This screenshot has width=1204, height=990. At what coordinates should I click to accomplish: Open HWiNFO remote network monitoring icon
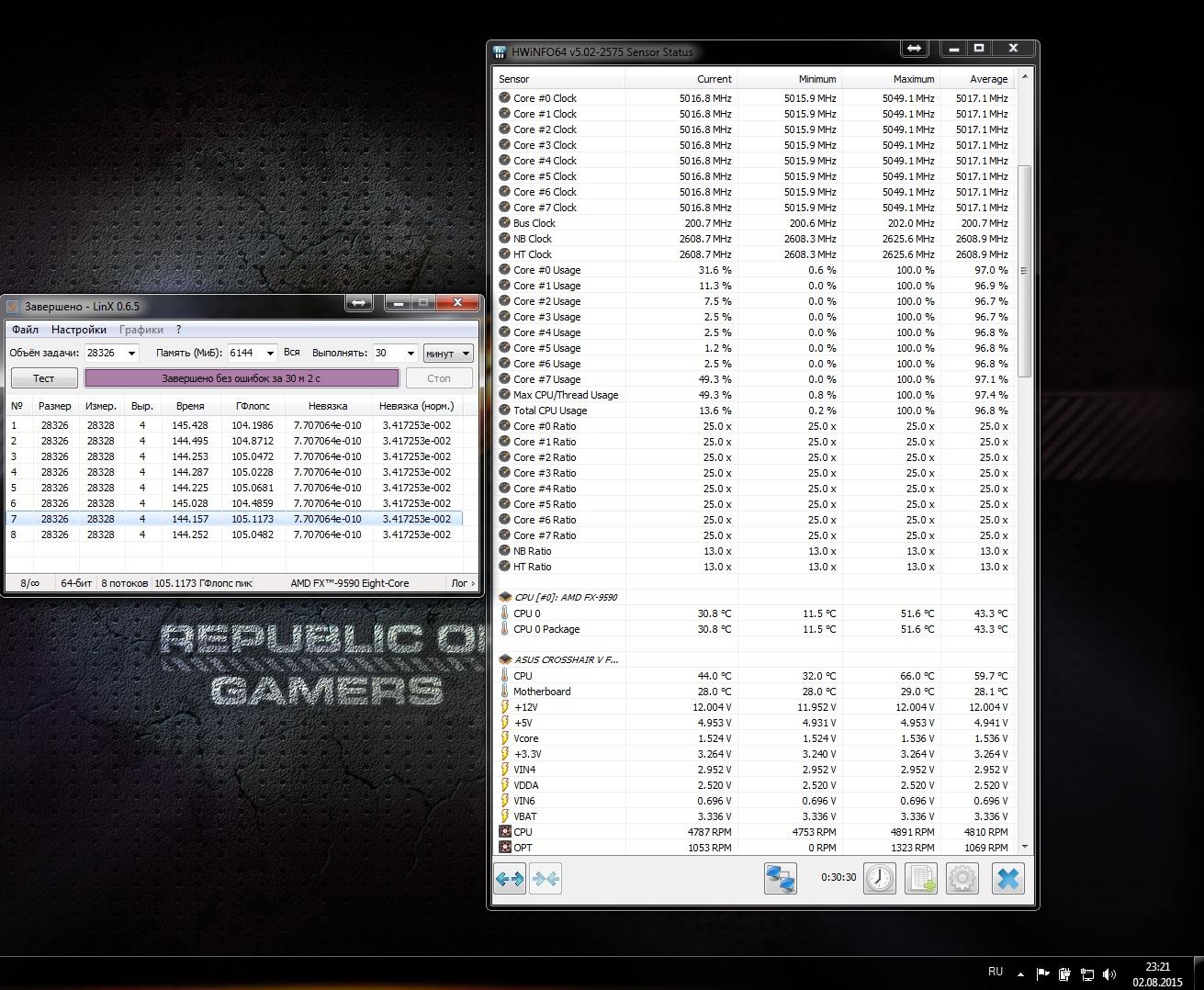(x=780, y=879)
